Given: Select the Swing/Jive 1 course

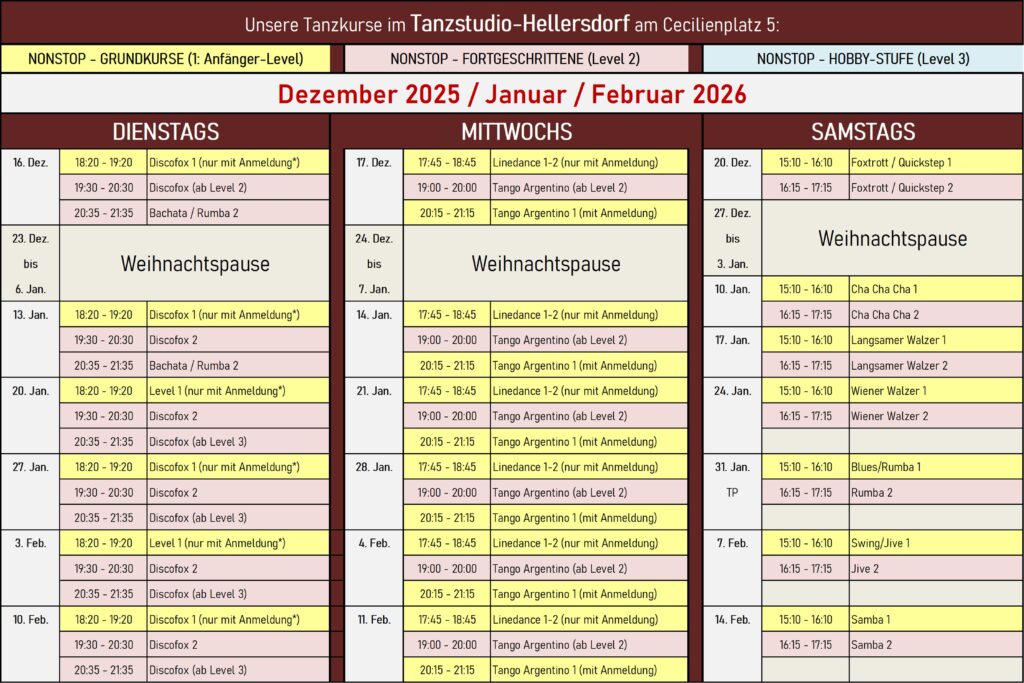Looking at the screenshot, I should [880, 543].
